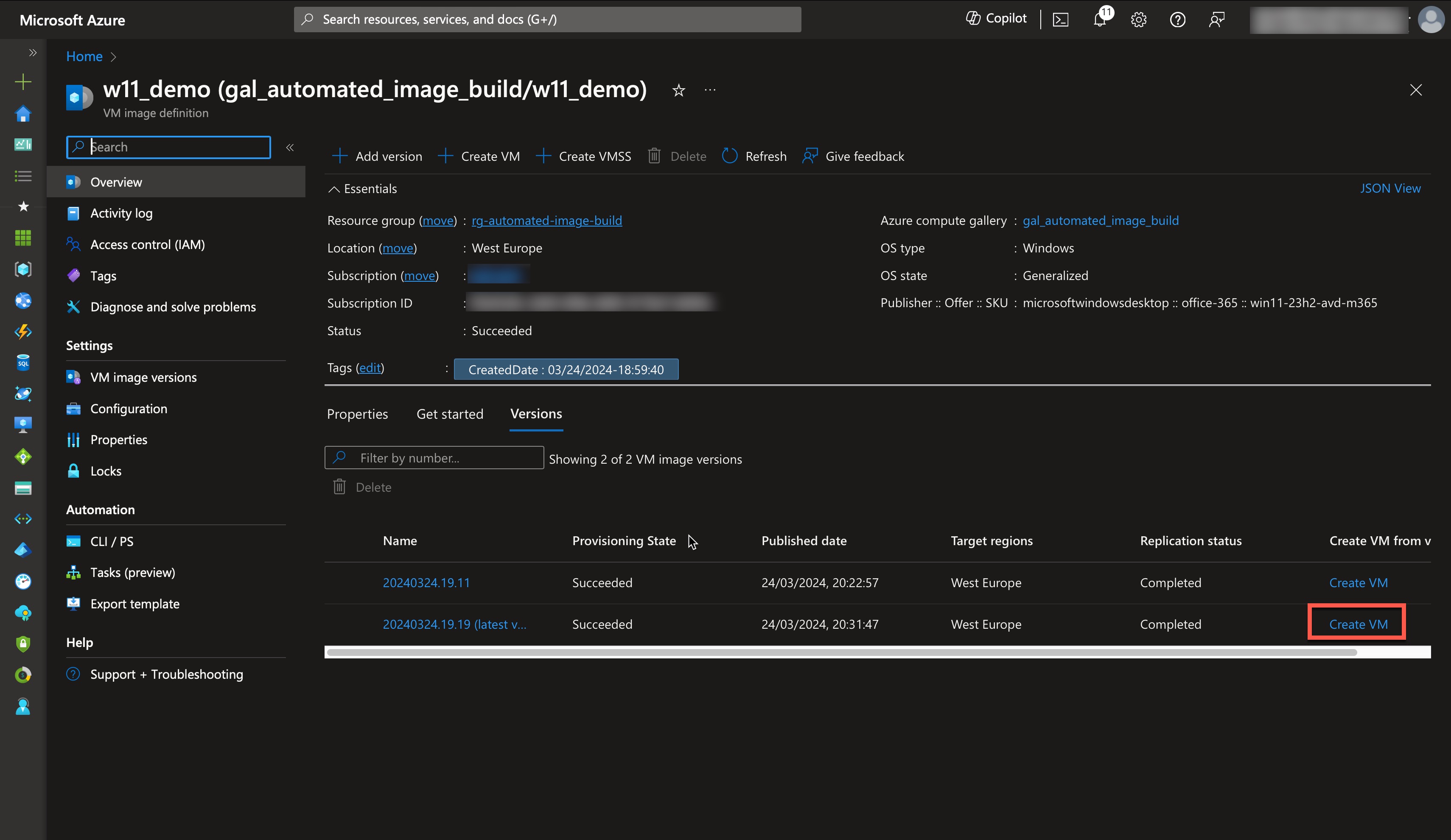
Task: Switch to the Get started tab
Action: click(x=450, y=414)
